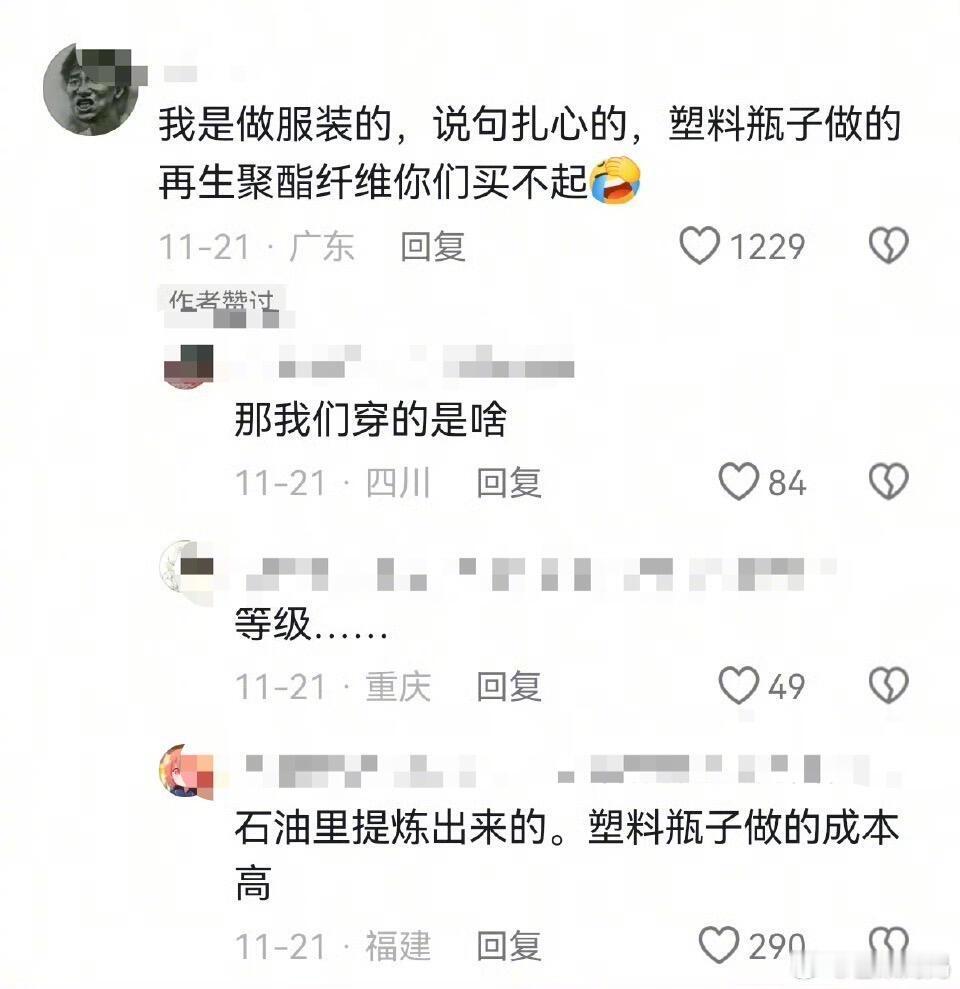Reply to the 福建 comment
960x989 pixels.
(x=509, y=946)
